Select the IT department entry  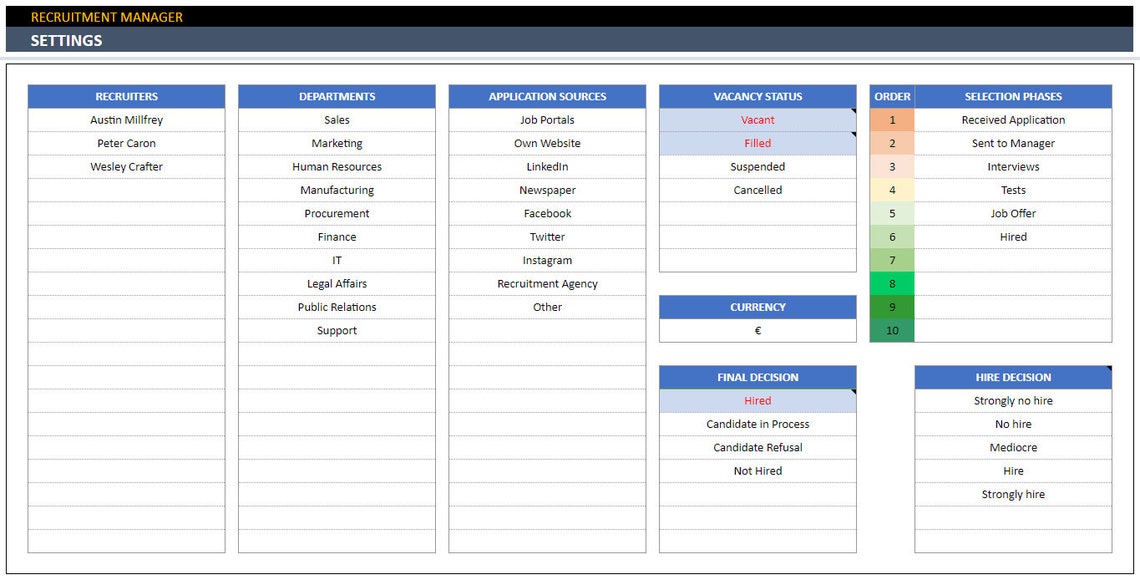337,260
